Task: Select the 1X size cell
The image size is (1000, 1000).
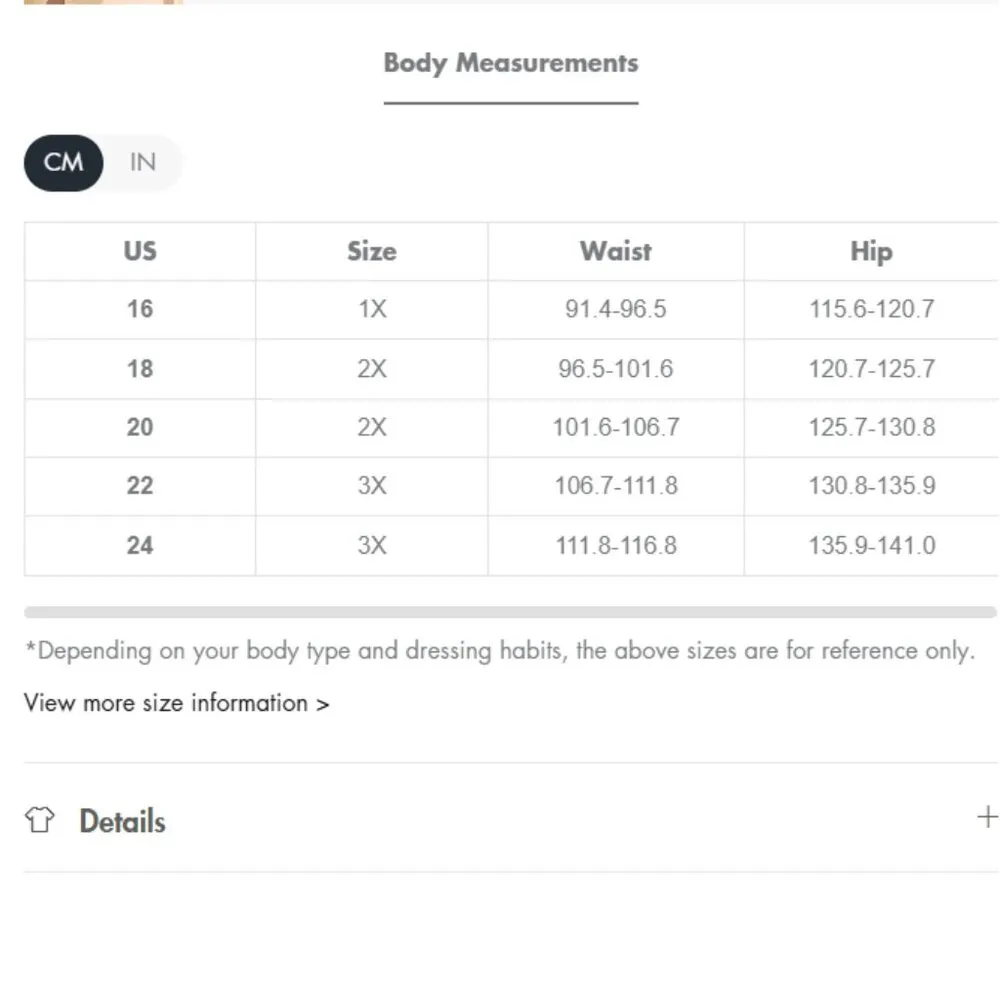Action: 371,309
